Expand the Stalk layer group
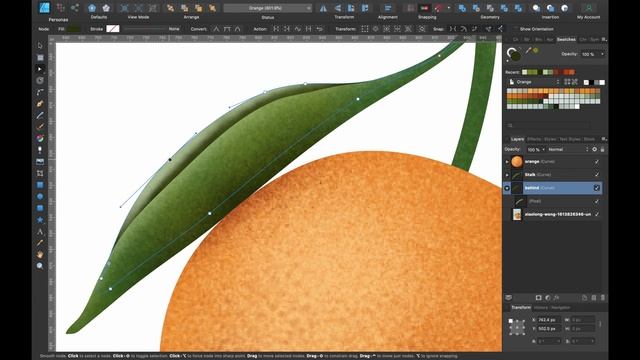640x360 pixels. tap(507, 175)
